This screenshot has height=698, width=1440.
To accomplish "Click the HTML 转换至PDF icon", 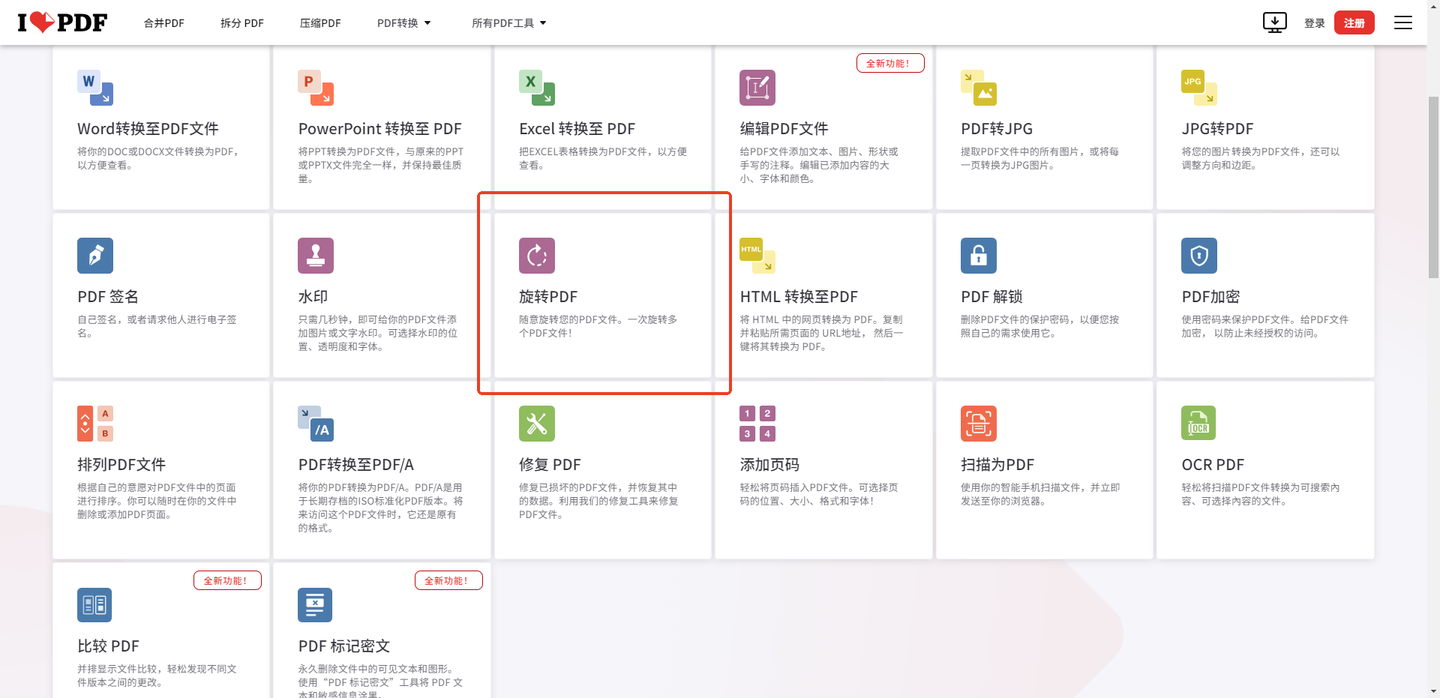I will click(757, 256).
